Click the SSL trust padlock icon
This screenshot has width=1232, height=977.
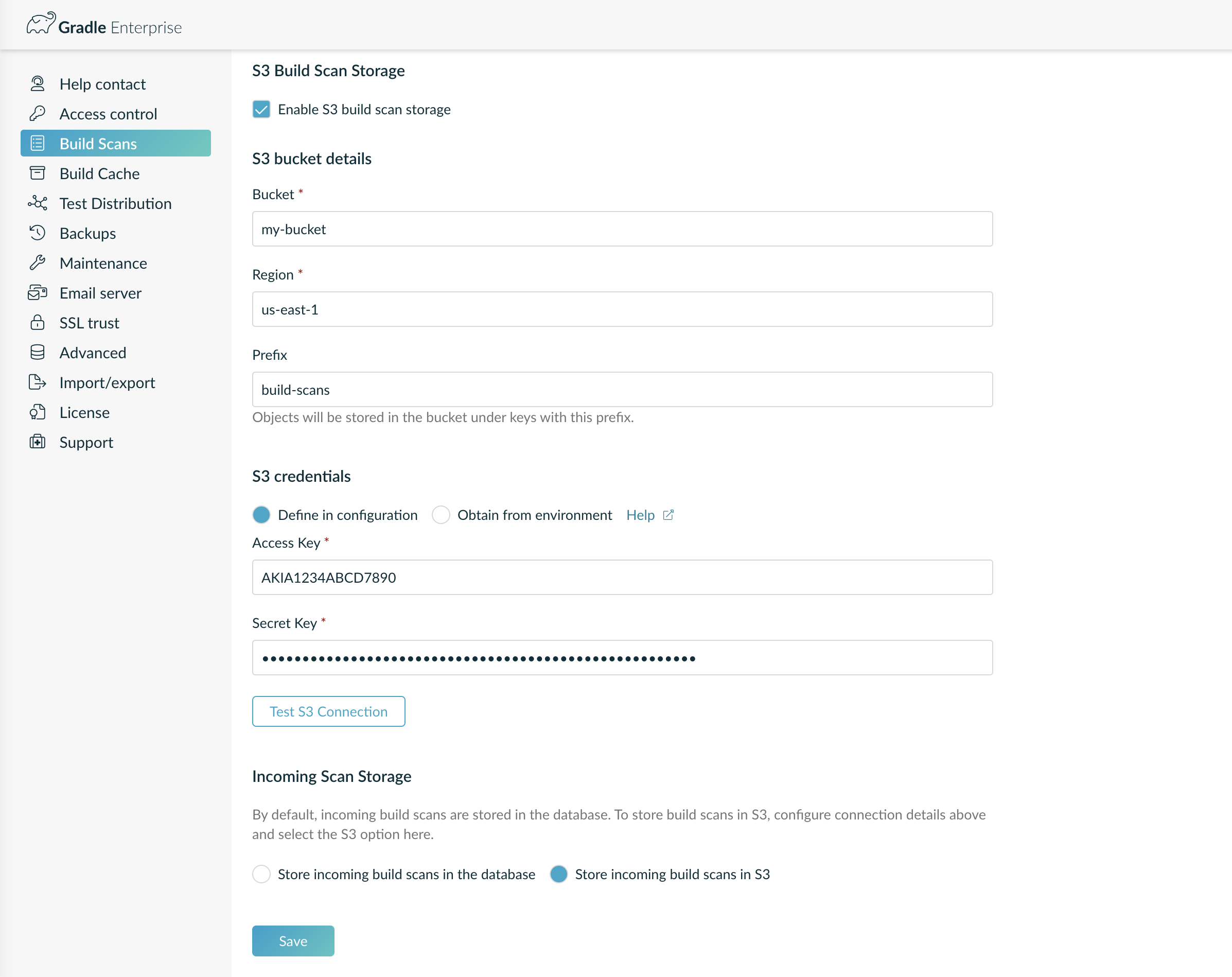[x=38, y=322]
